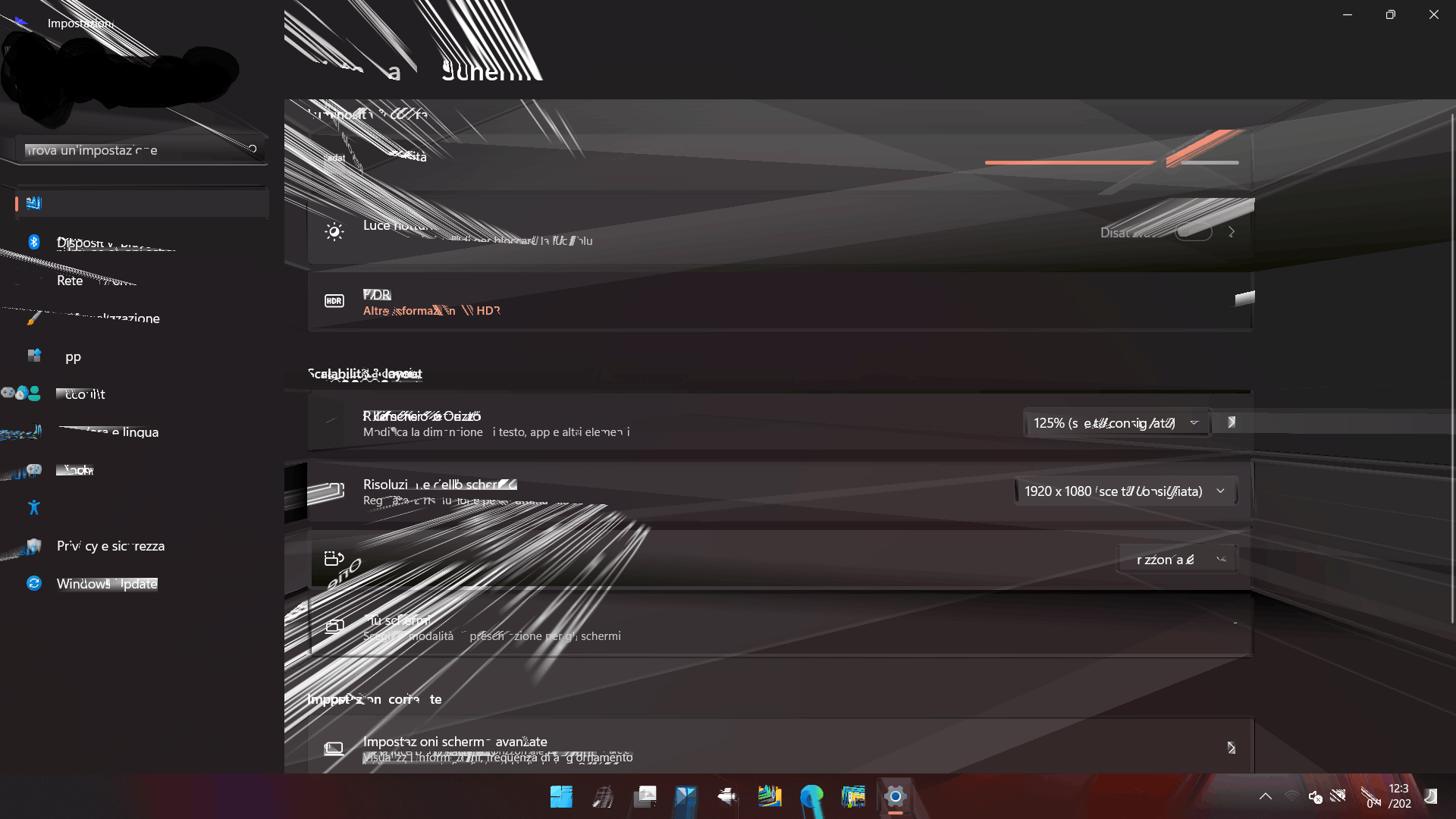Click the advanced display settings monitor icon
Image resolution: width=1456 pixels, height=819 pixels.
click(334, 748)
